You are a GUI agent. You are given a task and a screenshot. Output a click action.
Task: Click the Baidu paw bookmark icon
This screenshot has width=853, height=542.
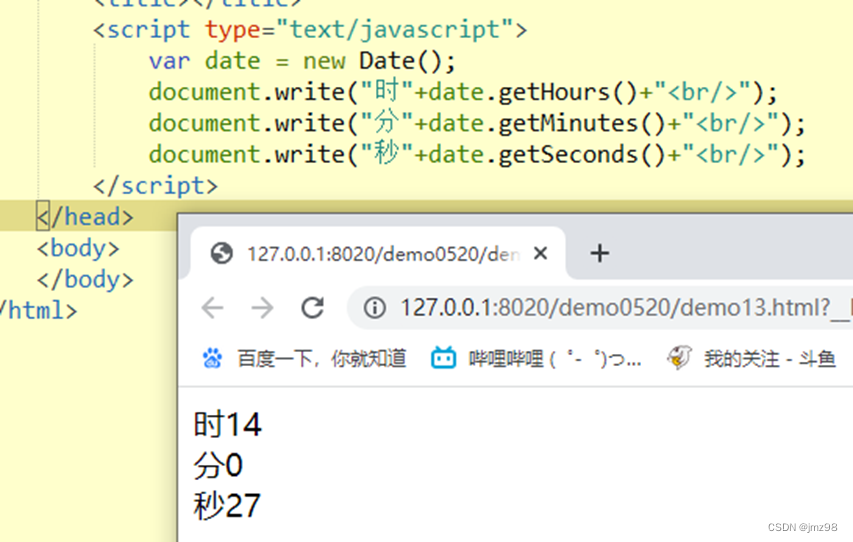(x=212, y=358)
